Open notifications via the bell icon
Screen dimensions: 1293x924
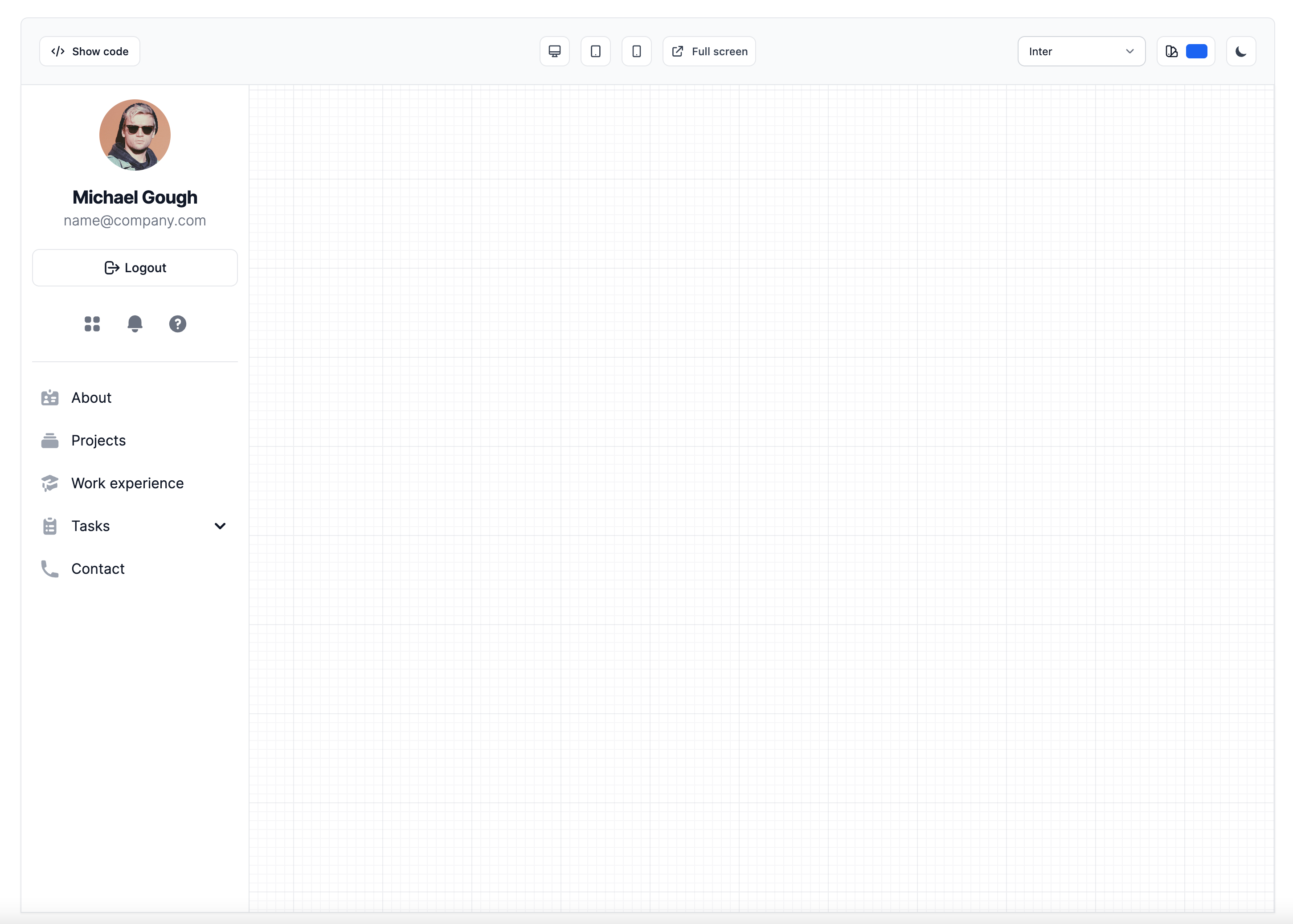tap(135, 323)
